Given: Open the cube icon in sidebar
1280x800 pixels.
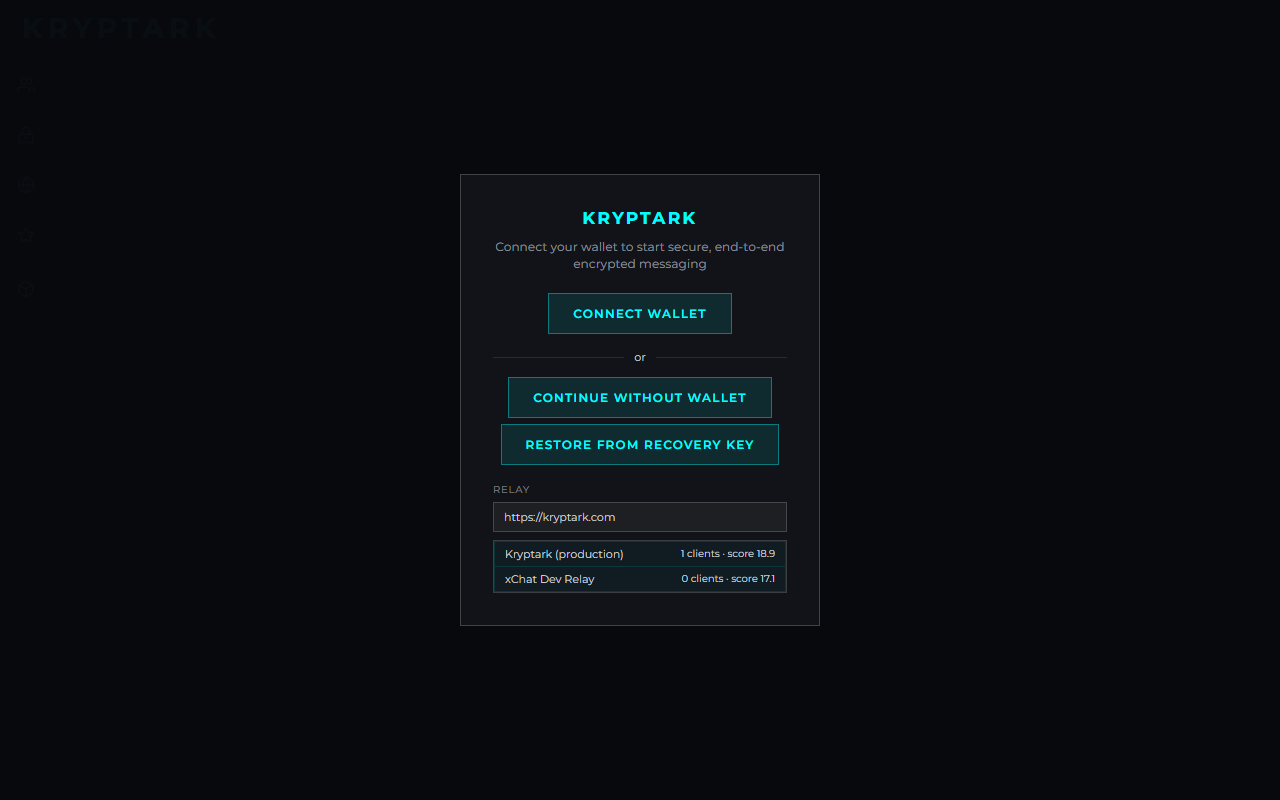Looking at the screenshot, I should [x=26, y=289].
